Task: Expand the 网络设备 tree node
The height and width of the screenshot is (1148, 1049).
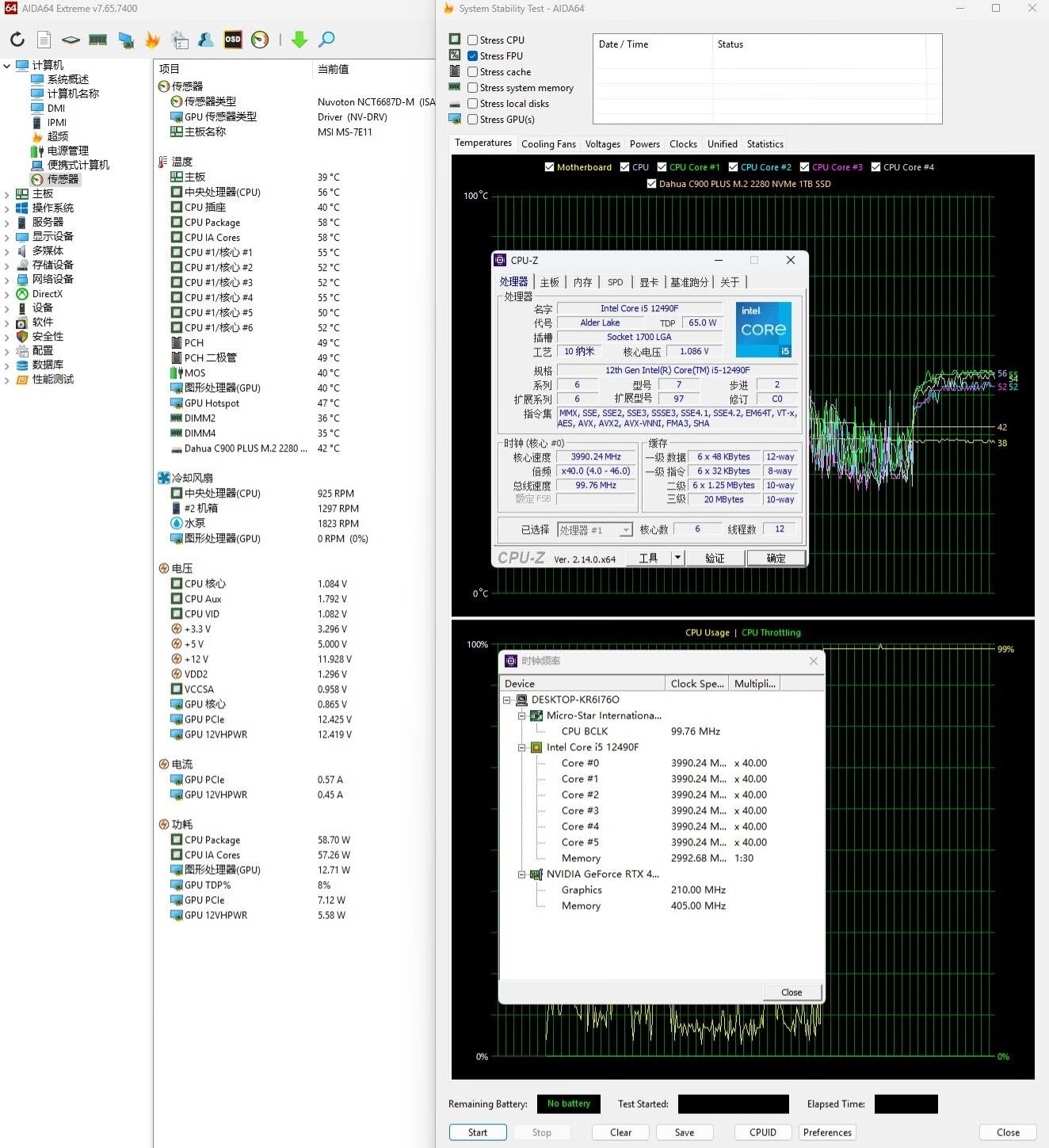Action: (7, 280)
